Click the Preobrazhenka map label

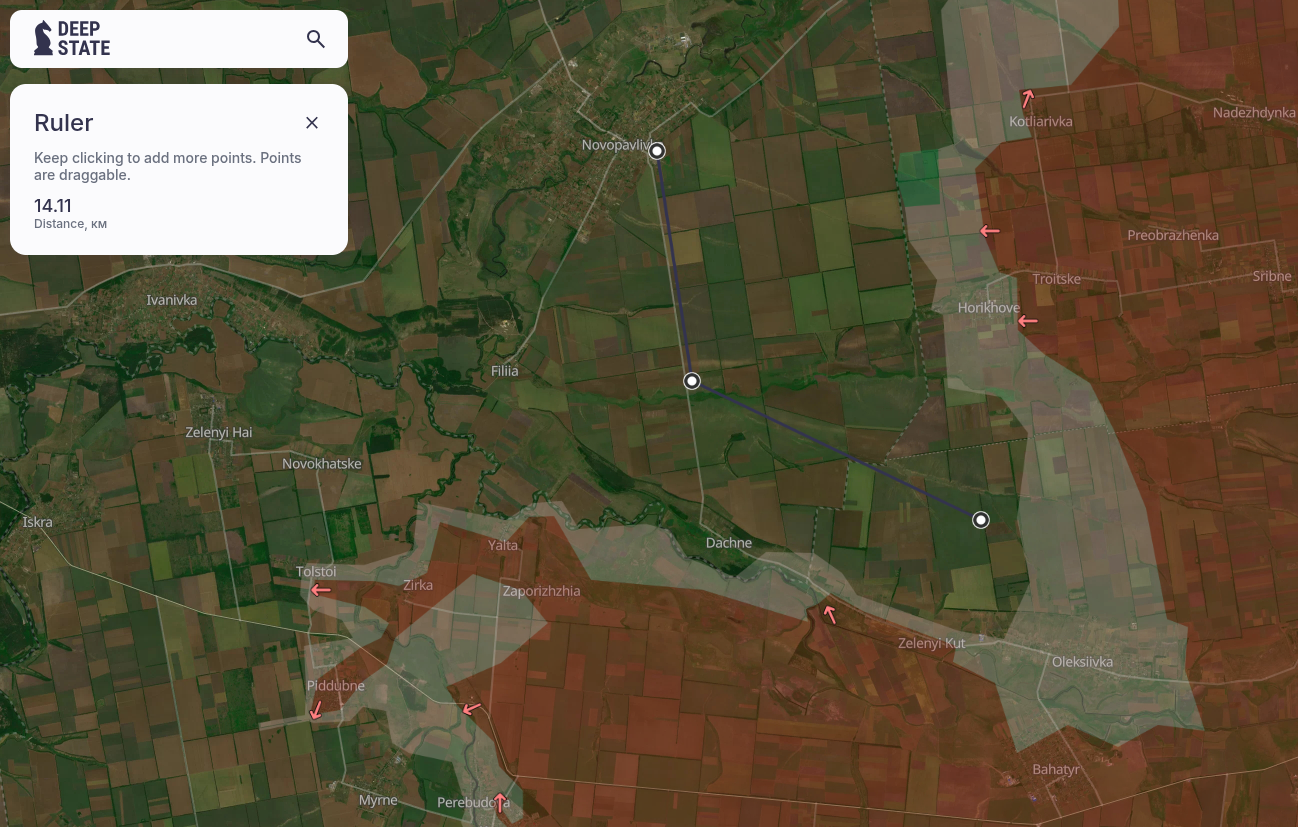point(1173,235)
